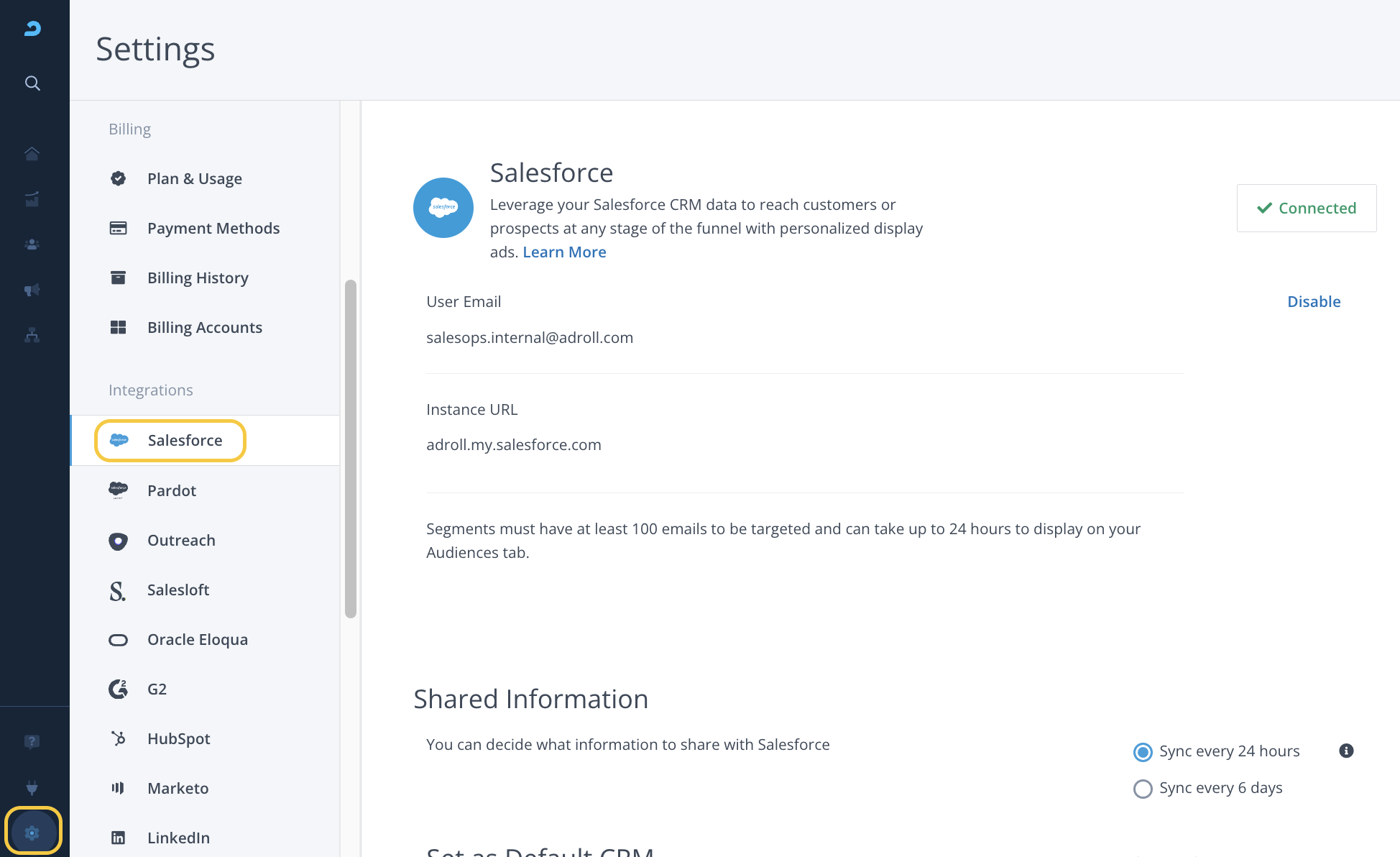Click the "Segments must have at least 100 emails" note
This screenshot has height=857, width=1400.
(783, 541)
